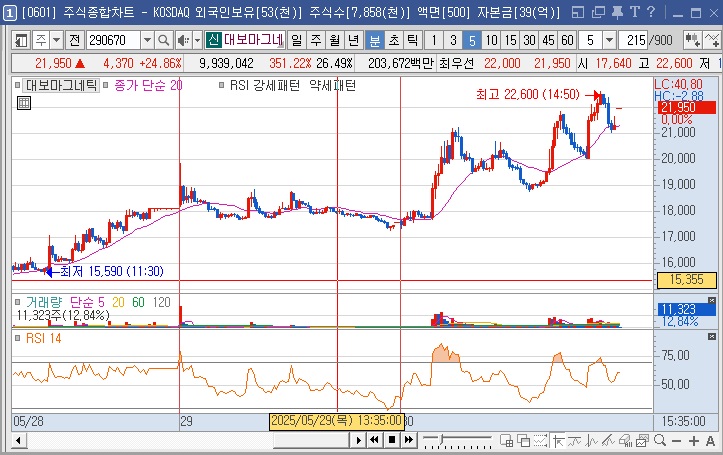Click the rewind double-arrow button

[x=374, y=440]
